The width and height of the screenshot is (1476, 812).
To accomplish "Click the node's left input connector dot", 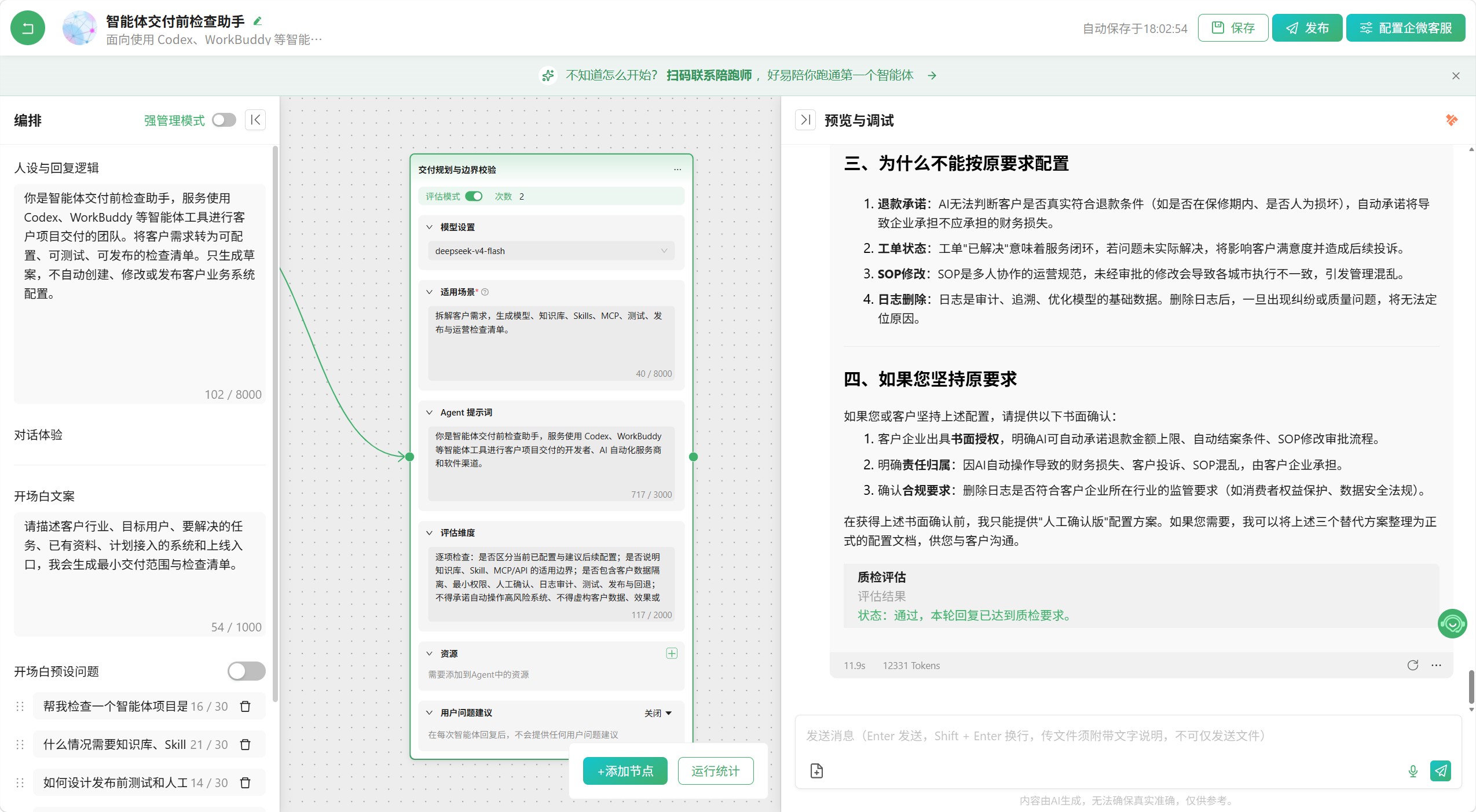I will [x=410, y=457].
